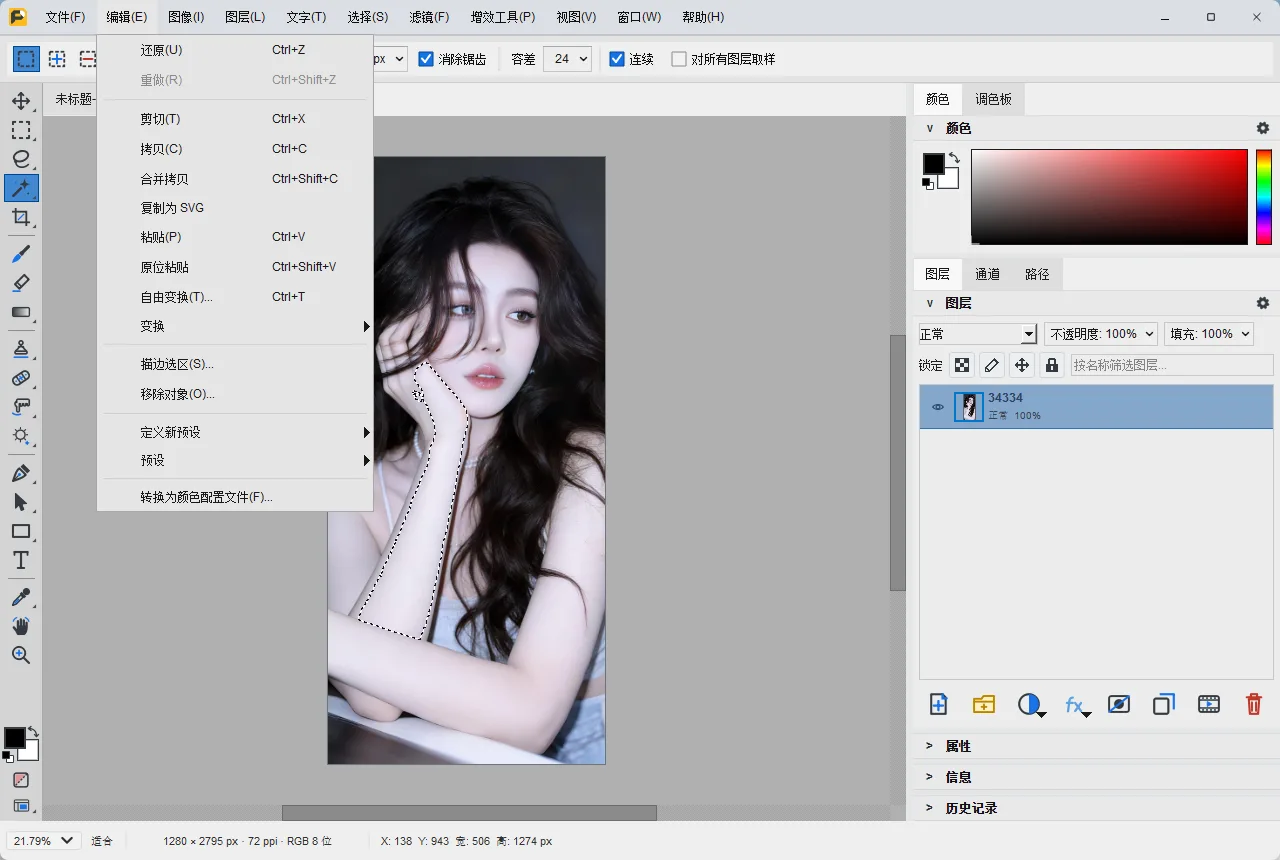The image size is (1280, 860).
Task: Select the Brush tool
Action: pos(21,254)
